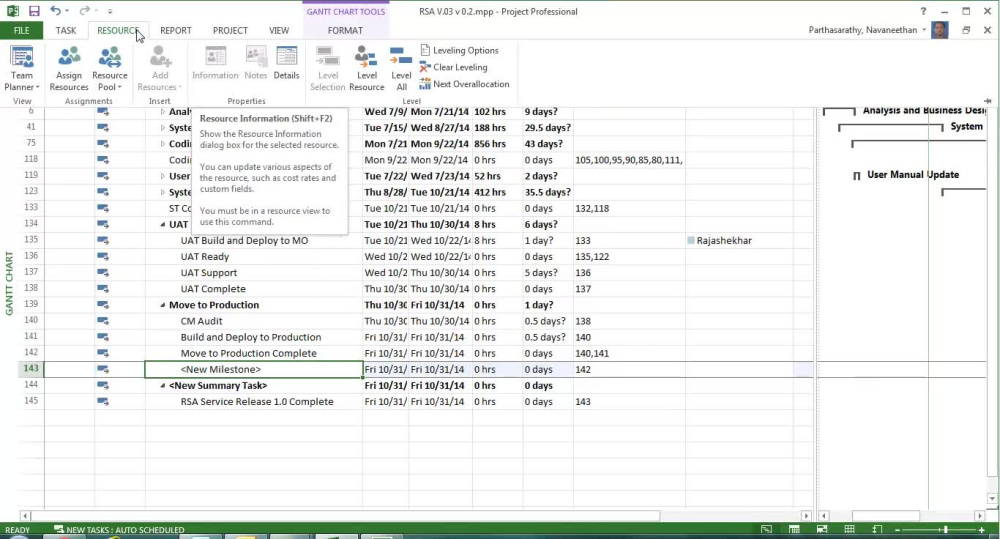Click NEW TASKS : AUTO SCHEDULED in status bar
Image resolution: width=1000 pixels, height=539 pixels.
point(119,529)
